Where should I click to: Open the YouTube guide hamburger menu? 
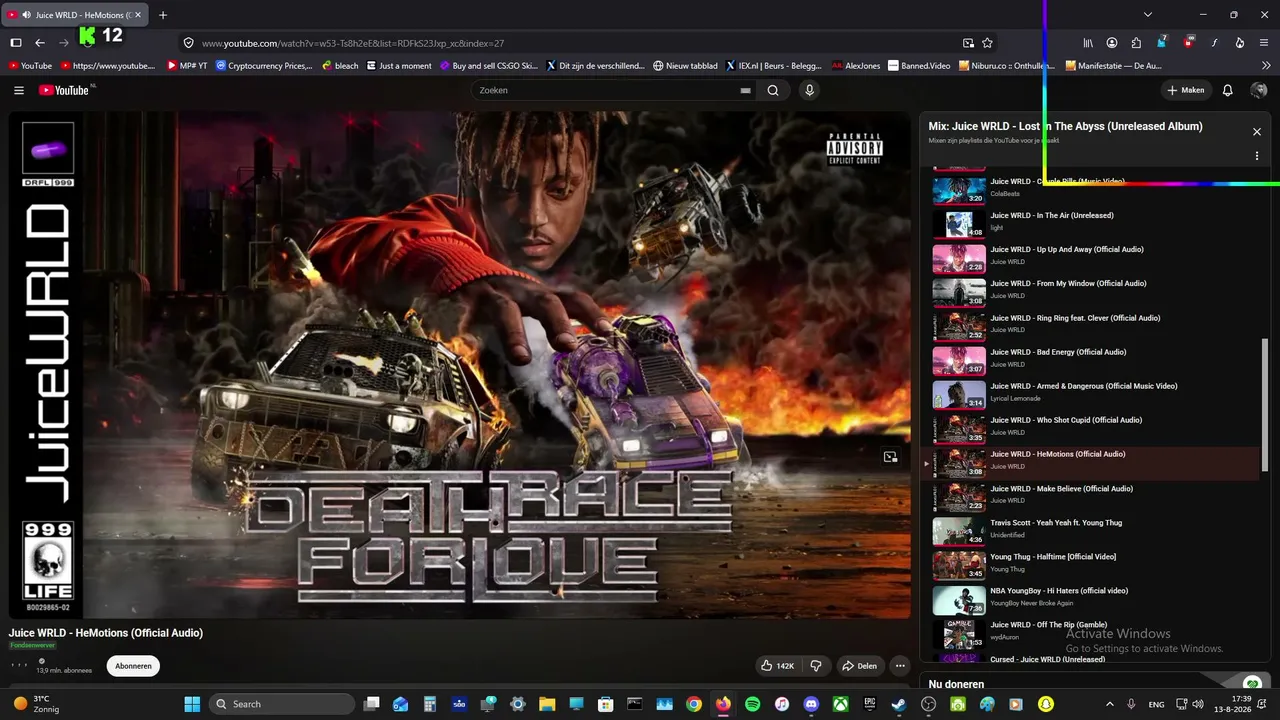(19, 90)
